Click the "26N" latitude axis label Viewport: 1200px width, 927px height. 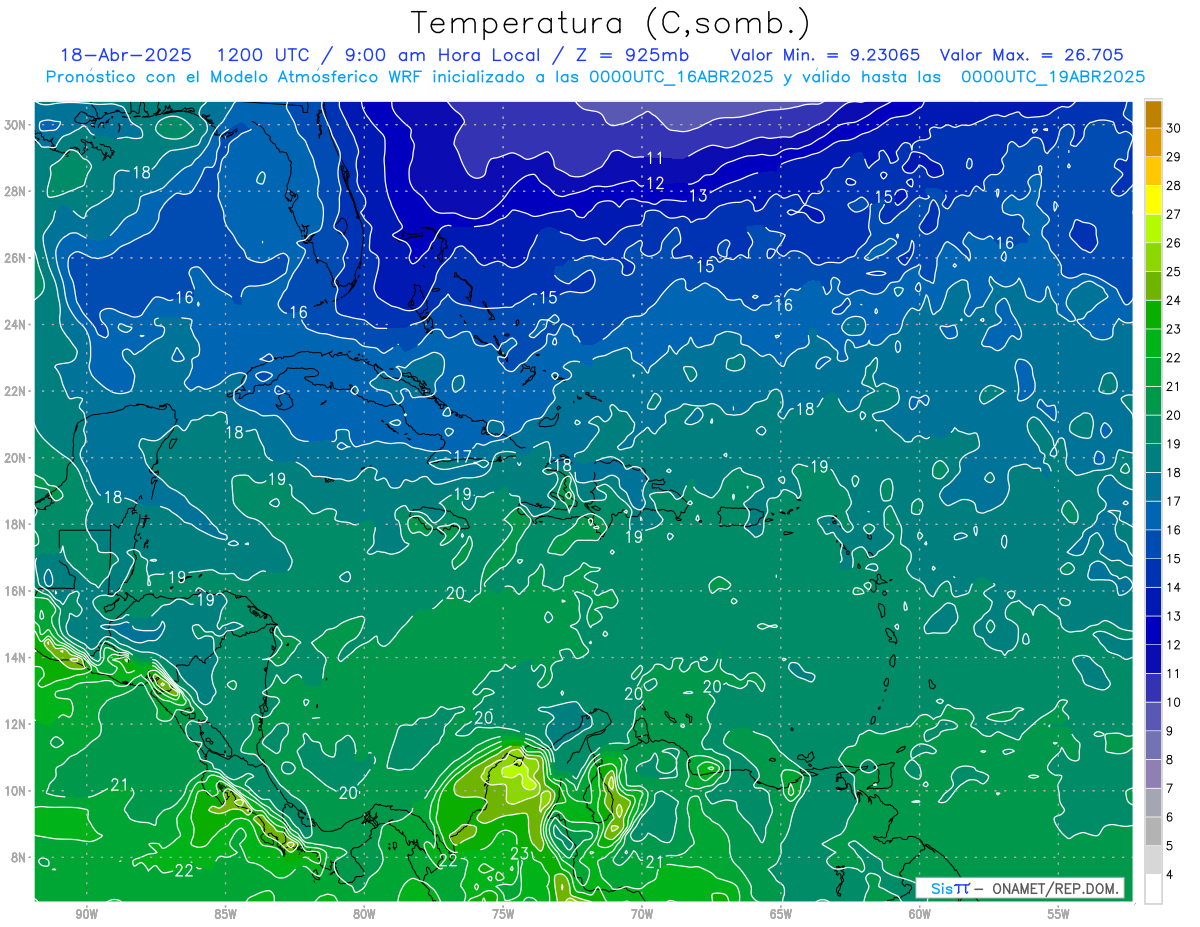click(17, 258)
